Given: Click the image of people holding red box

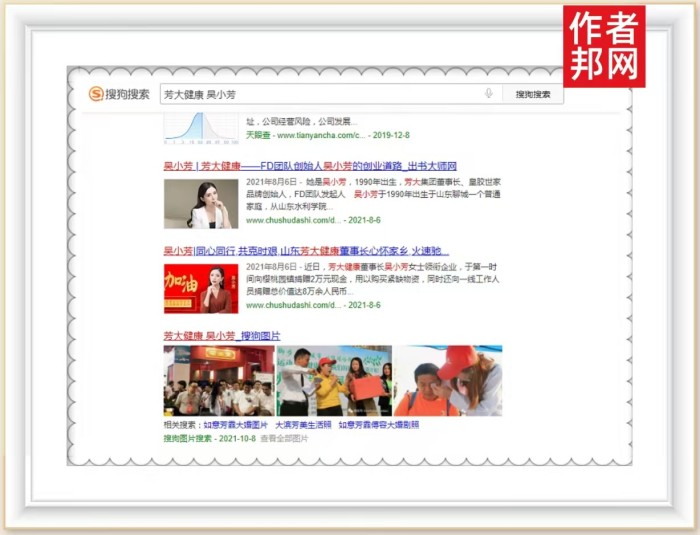Looking at the screenshot, I should 334,381.
